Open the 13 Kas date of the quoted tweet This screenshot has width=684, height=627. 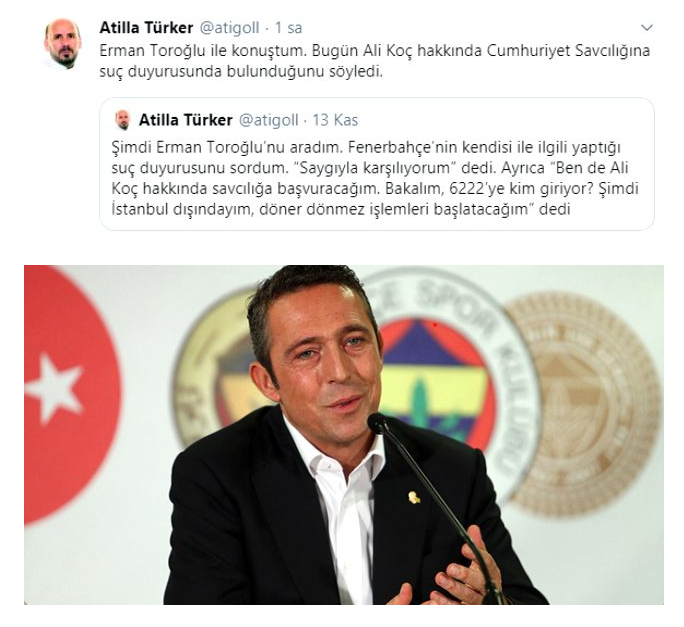pos(335,120)
